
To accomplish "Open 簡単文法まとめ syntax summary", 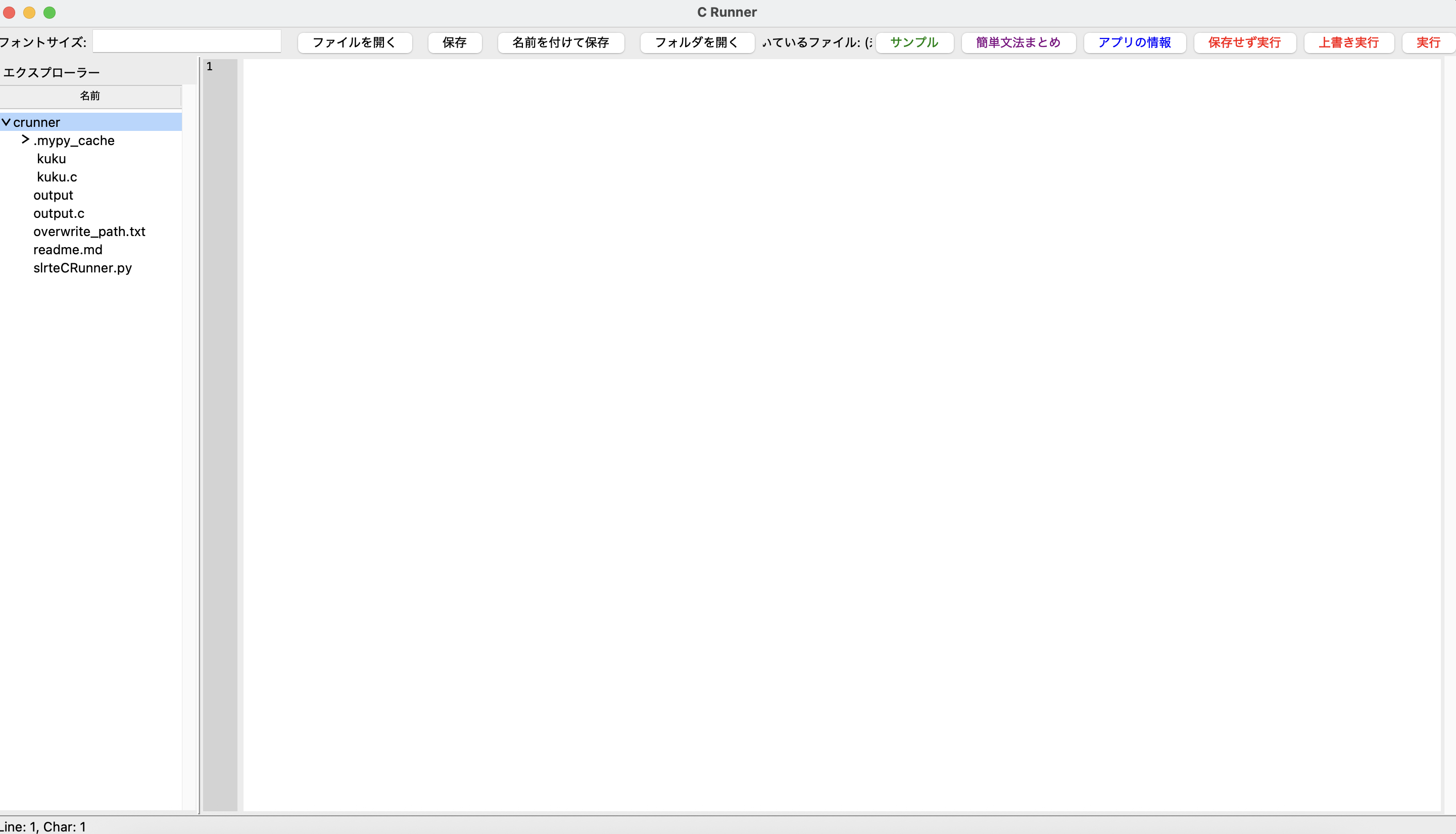I will click(1017, 42).
